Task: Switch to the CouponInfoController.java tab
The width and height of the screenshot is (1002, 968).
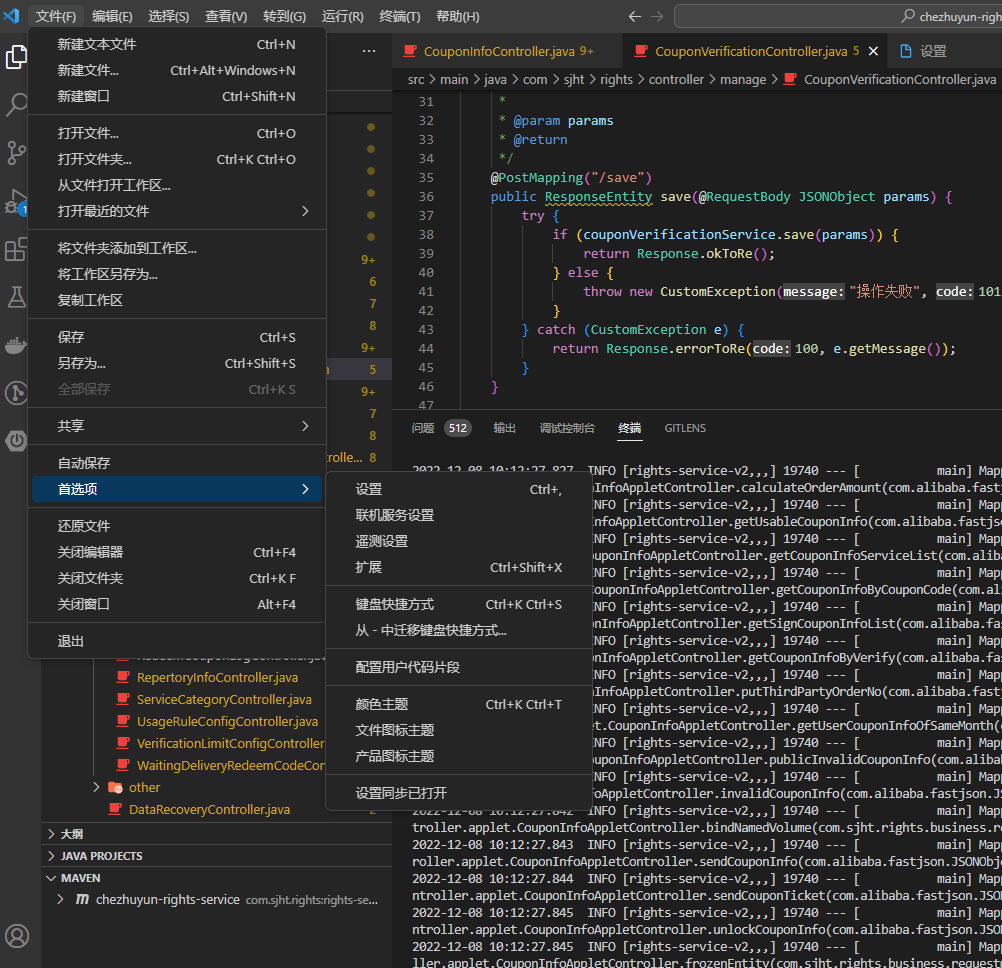Action: point(499,51)
